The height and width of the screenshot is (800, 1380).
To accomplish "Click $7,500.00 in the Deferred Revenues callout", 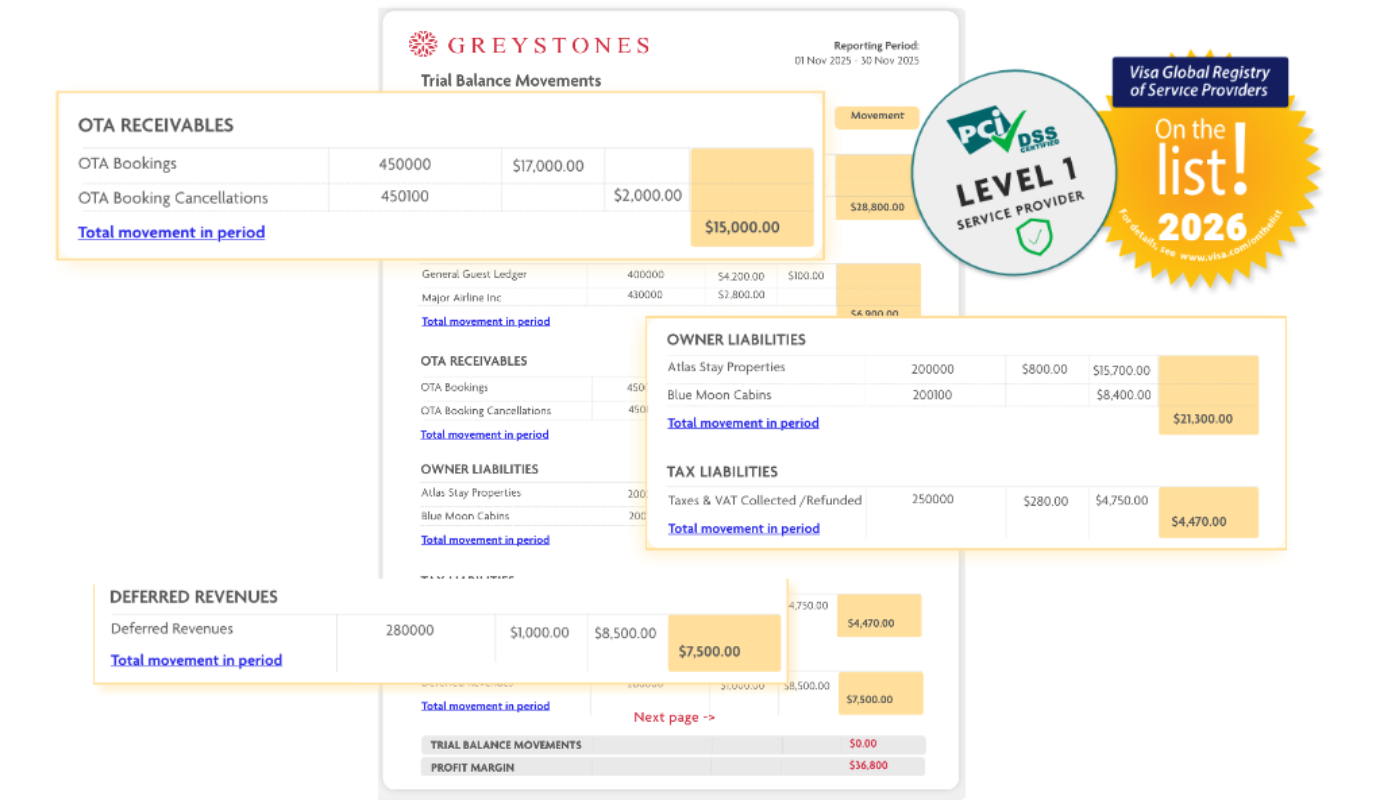I will point(709,651).
